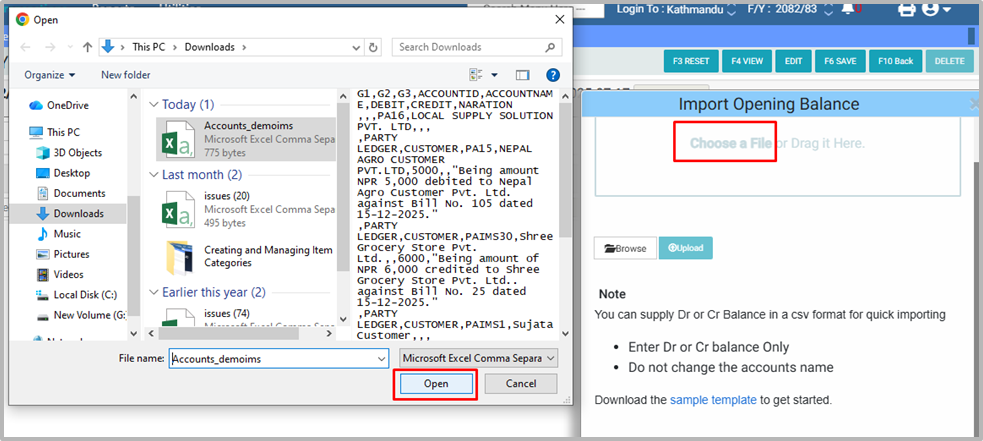This screenshot has width=983, height=441.
Task: Toggle the preview pane icon
Action: [x=522, y=75]
